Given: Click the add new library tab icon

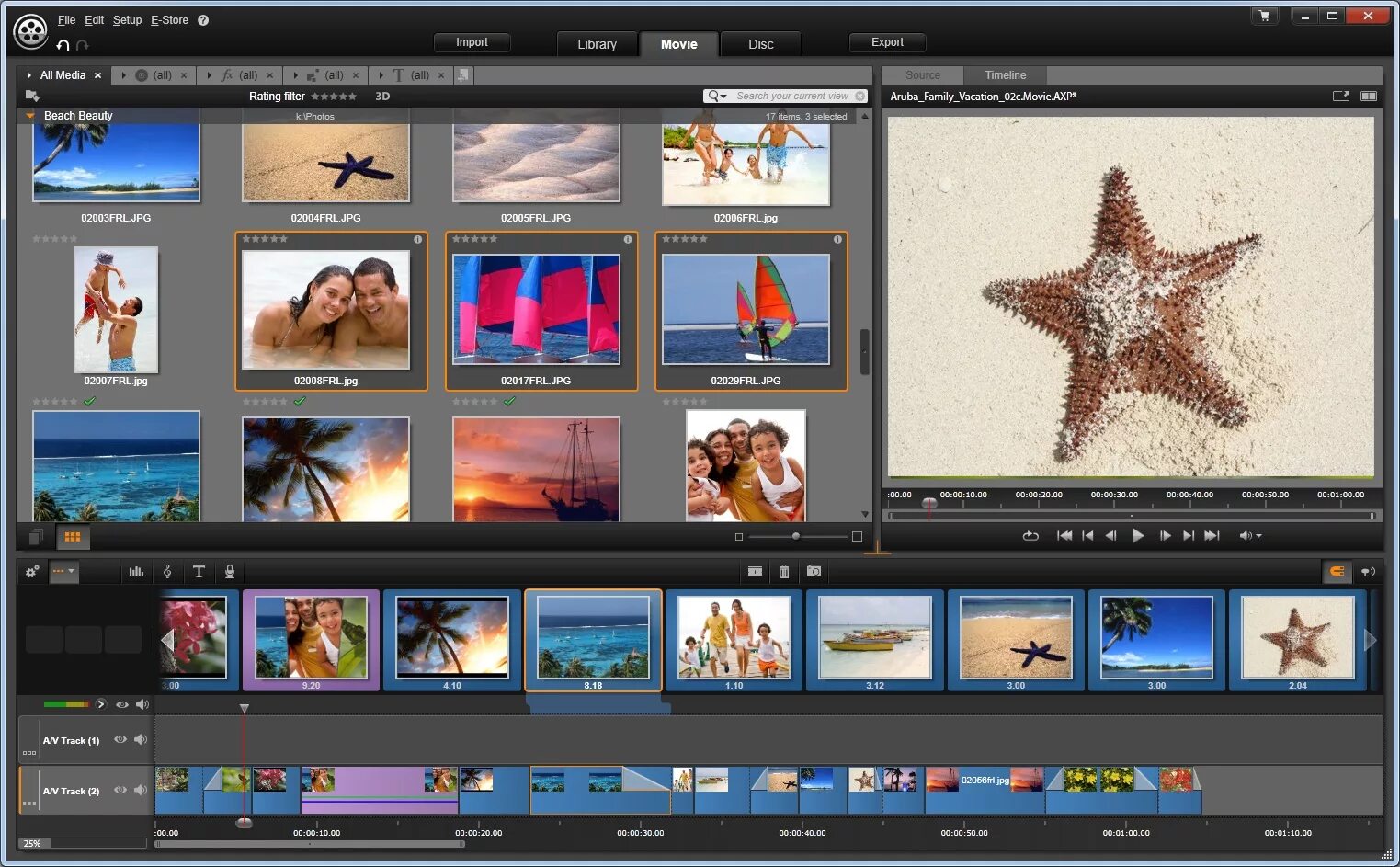Looking at the screenshot, I should pyautogui.click(x=463, y=75).
